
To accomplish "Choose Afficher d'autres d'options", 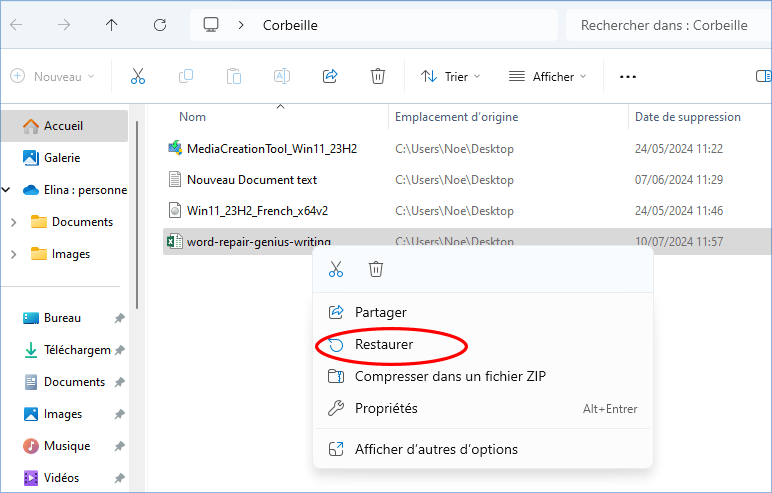I will pyautogui.click(x=483, y=449).
